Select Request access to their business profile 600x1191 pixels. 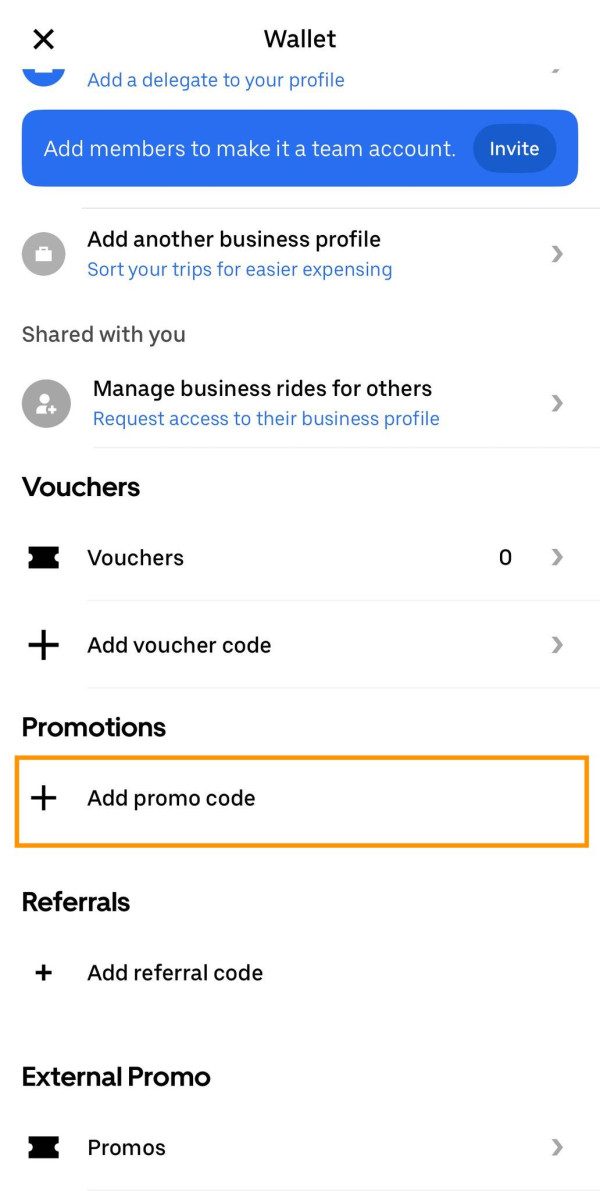coord(264,418)
